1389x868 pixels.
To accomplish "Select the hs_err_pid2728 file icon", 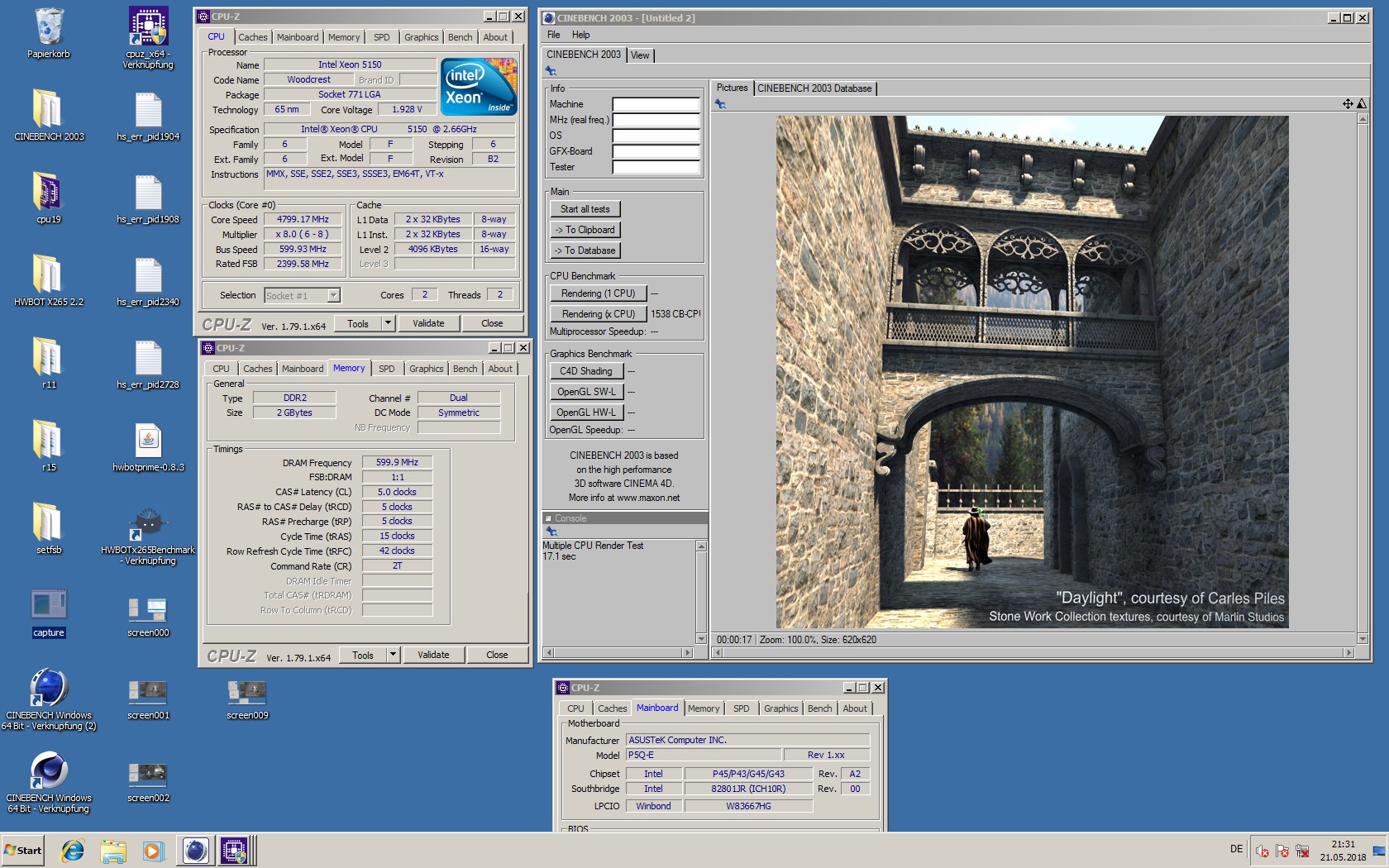I will (x=148, y=364).
